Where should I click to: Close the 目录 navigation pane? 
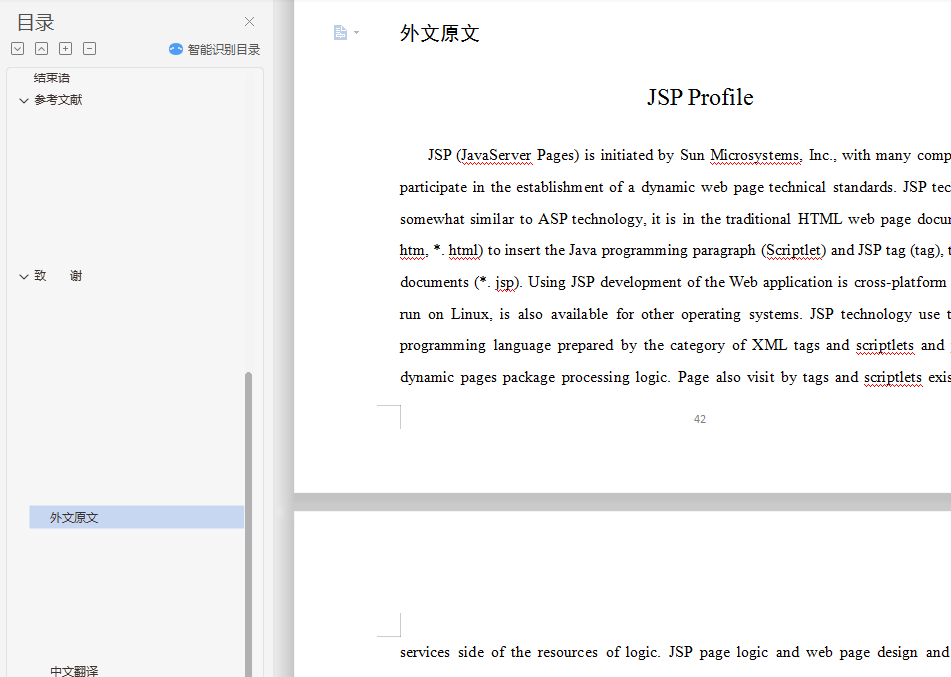249,22
